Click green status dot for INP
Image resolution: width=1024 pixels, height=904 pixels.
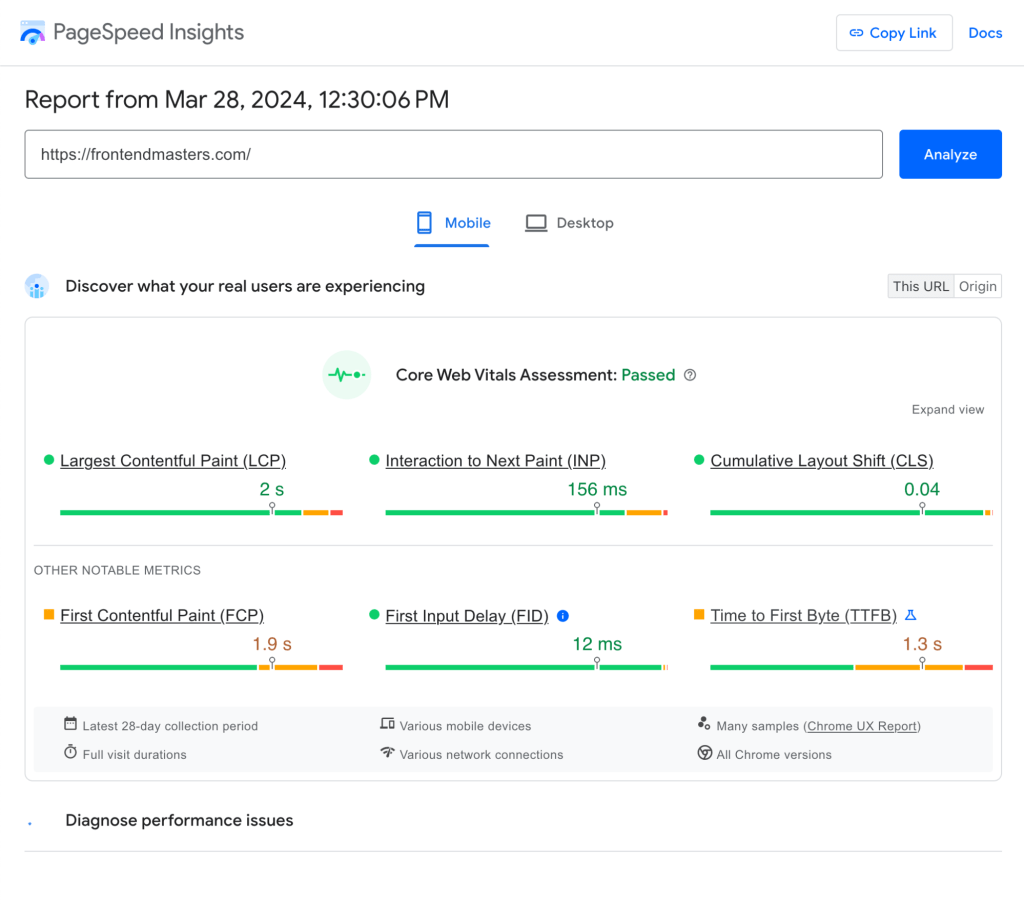pyautogui.click(x=374, y=460)
